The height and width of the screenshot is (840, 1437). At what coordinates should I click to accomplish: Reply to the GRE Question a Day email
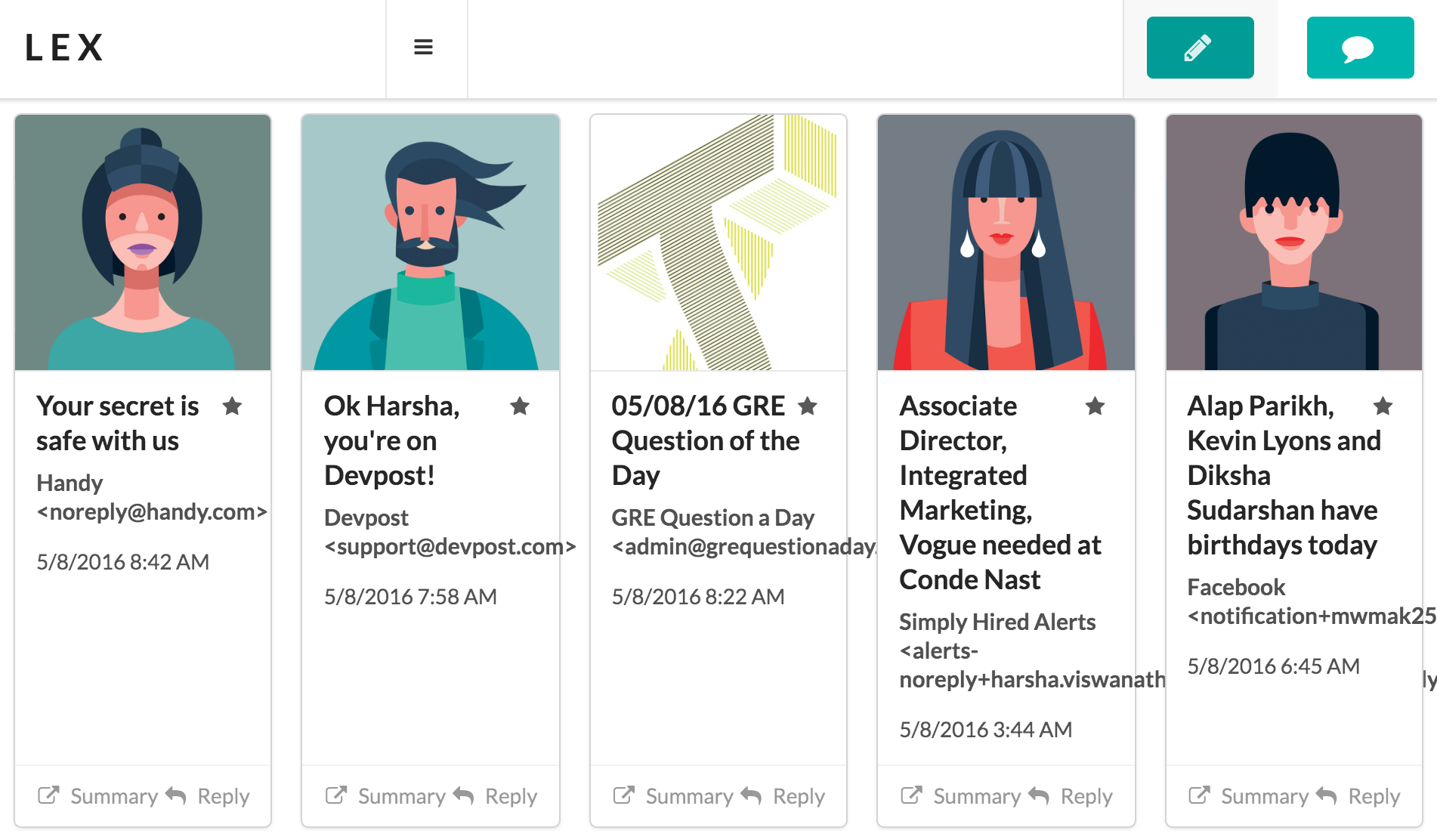(783, 796)
